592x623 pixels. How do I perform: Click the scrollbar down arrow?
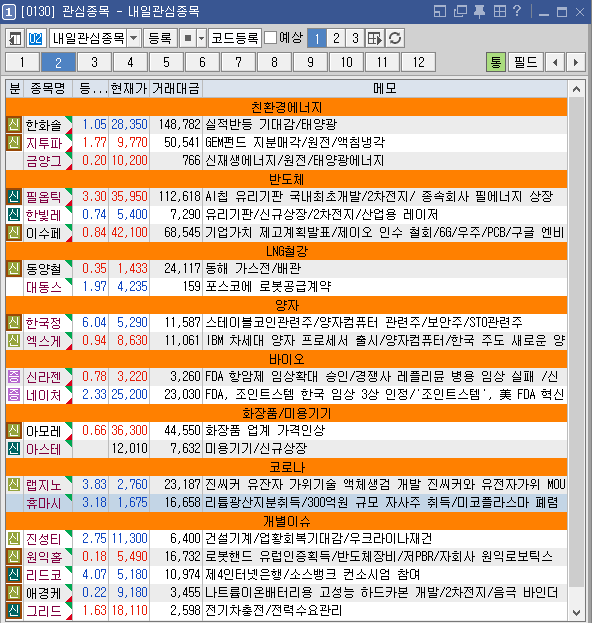(x=577, y=612)
